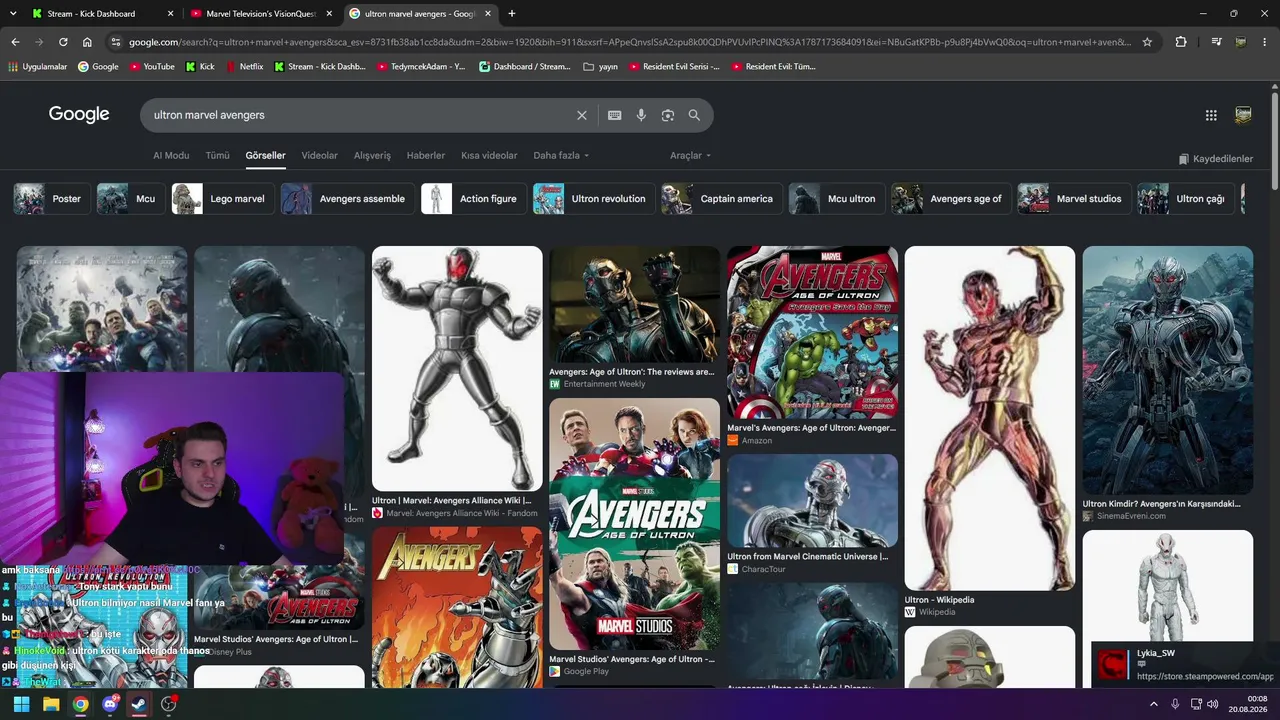This screenshot has height=720, width=1280.
Task: Go to the browser home page
Action: point(87,42)
